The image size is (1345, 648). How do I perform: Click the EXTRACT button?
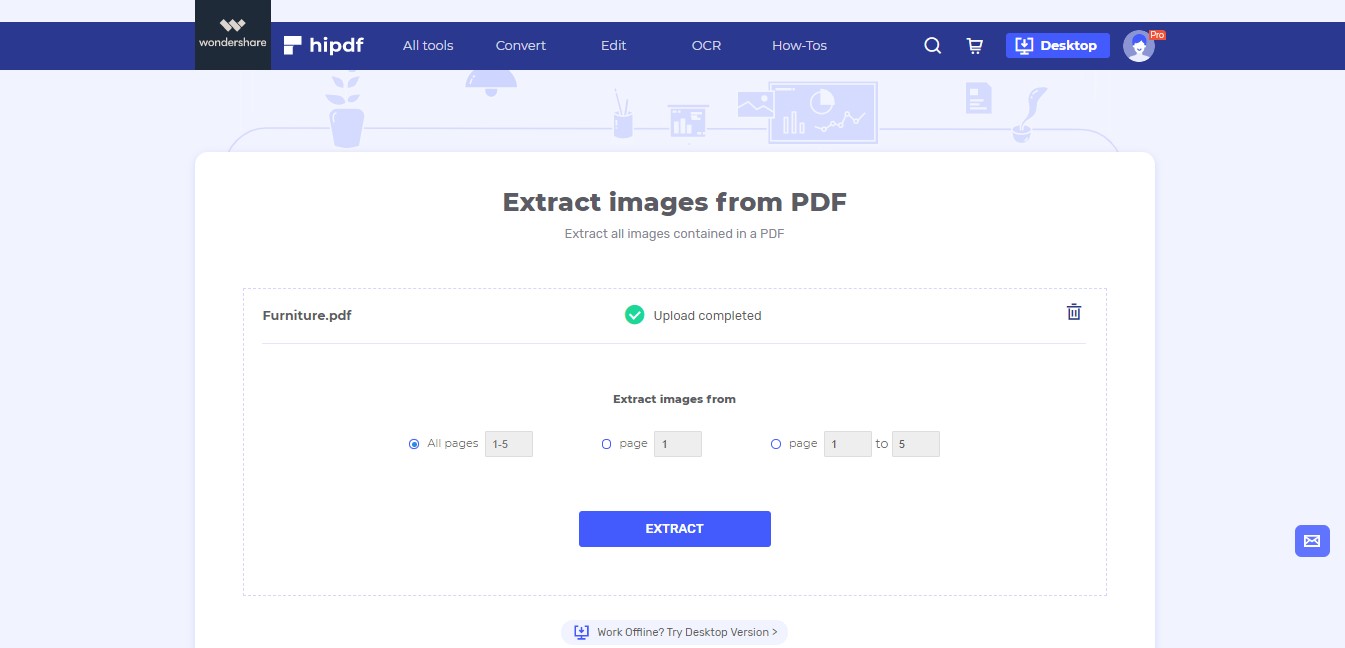[x=675, y=529]
